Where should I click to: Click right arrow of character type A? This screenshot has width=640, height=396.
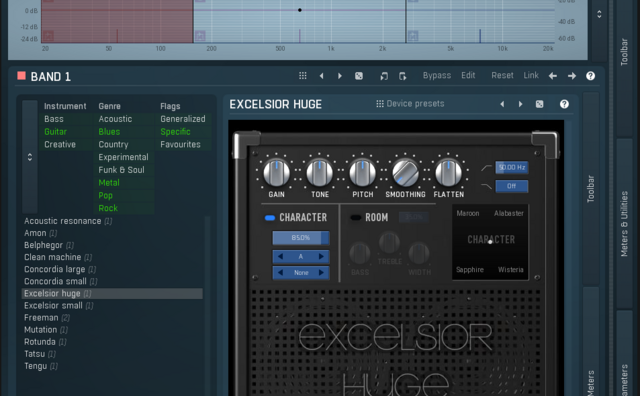tap(321, 256)
